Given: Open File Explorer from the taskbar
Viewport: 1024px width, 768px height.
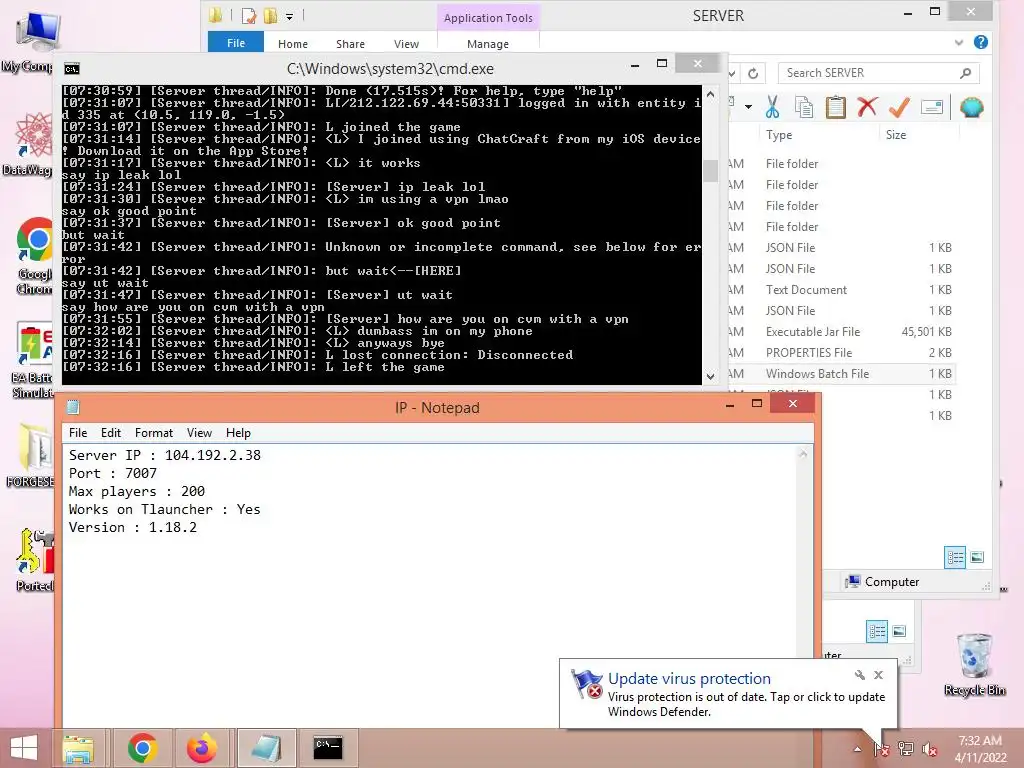Looking at the screenshot, I should [x=78, y=748].
